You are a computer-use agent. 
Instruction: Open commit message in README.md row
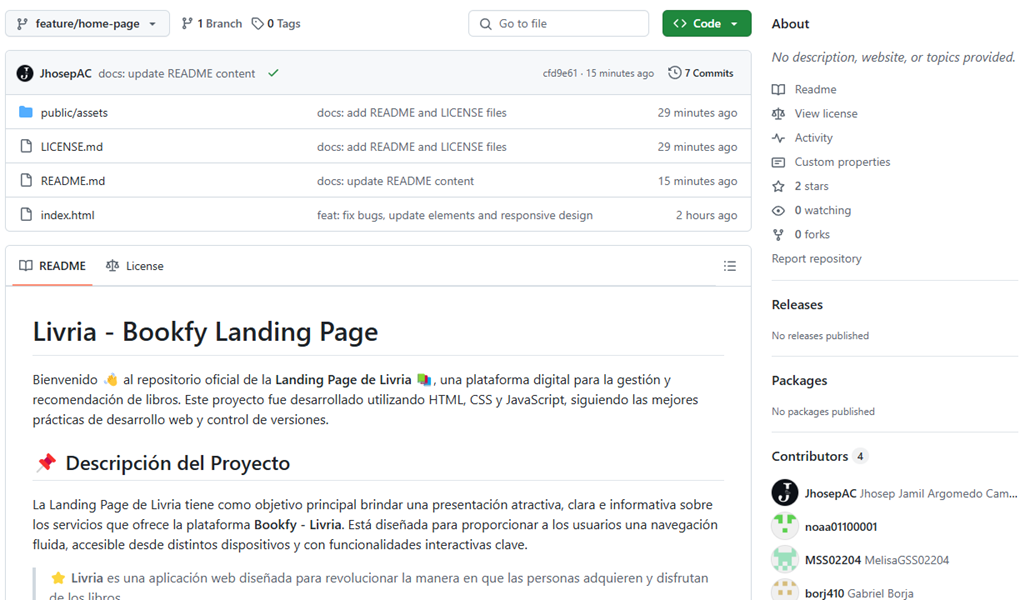[395, 181]
